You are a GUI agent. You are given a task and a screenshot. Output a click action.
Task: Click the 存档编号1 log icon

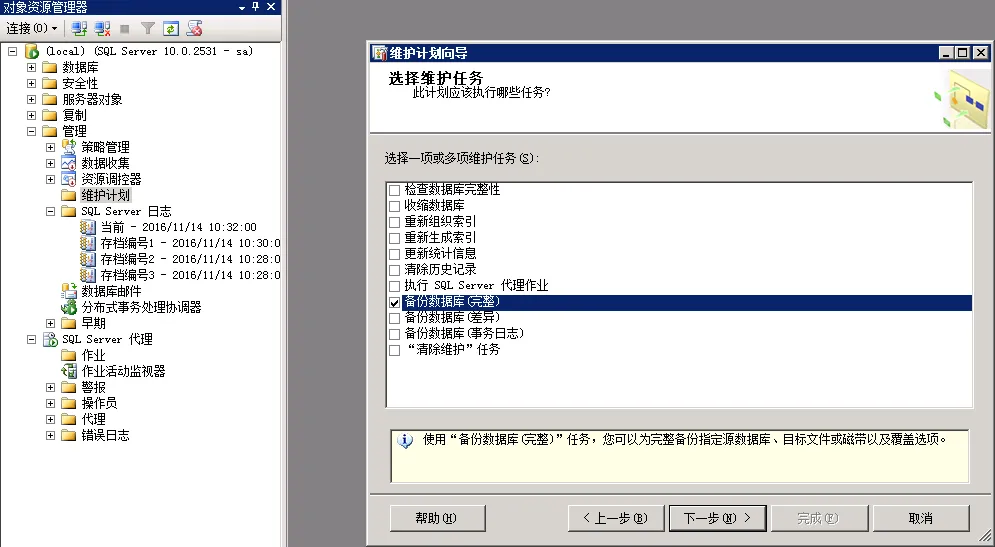tap(88, 243)
